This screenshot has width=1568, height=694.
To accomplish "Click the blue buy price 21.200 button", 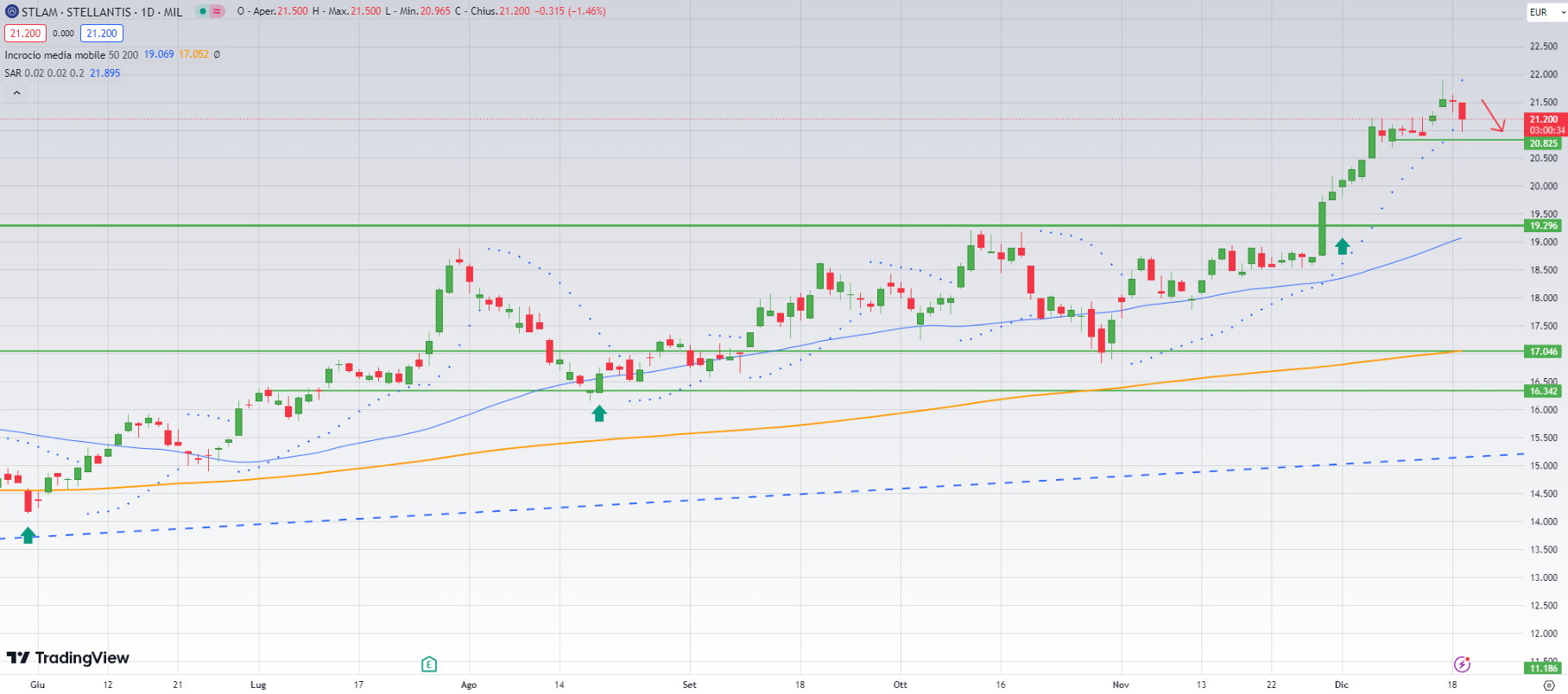I will click(x=102, y=34).
